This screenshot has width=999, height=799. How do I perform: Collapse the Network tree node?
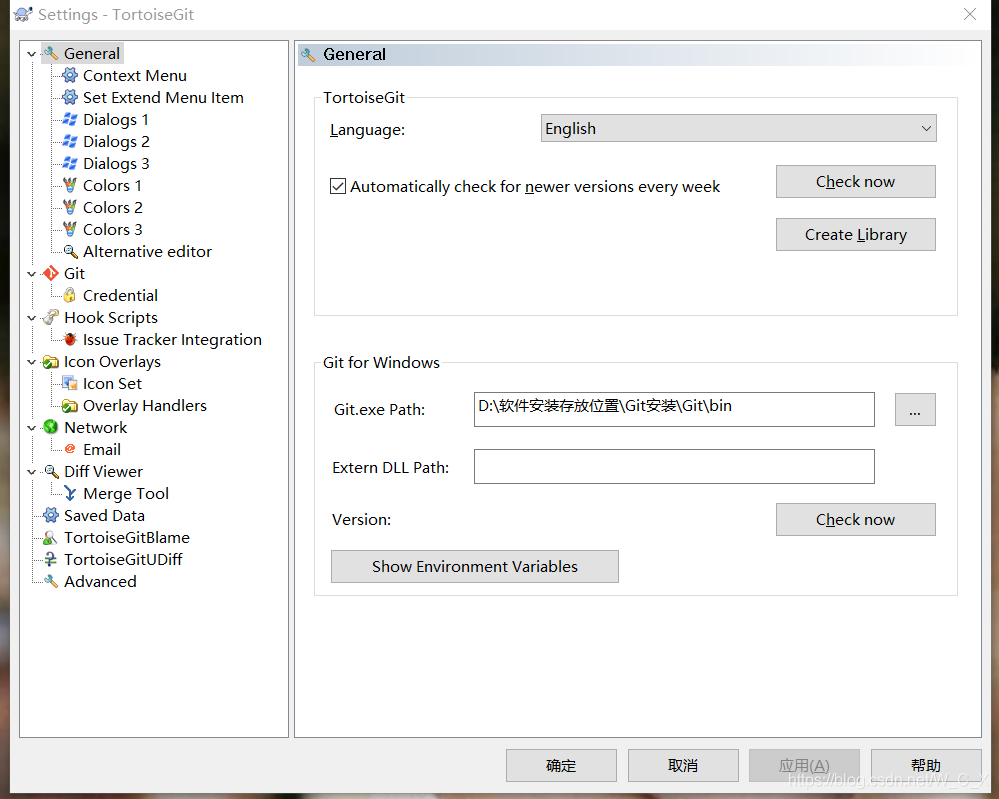(31, 428)
